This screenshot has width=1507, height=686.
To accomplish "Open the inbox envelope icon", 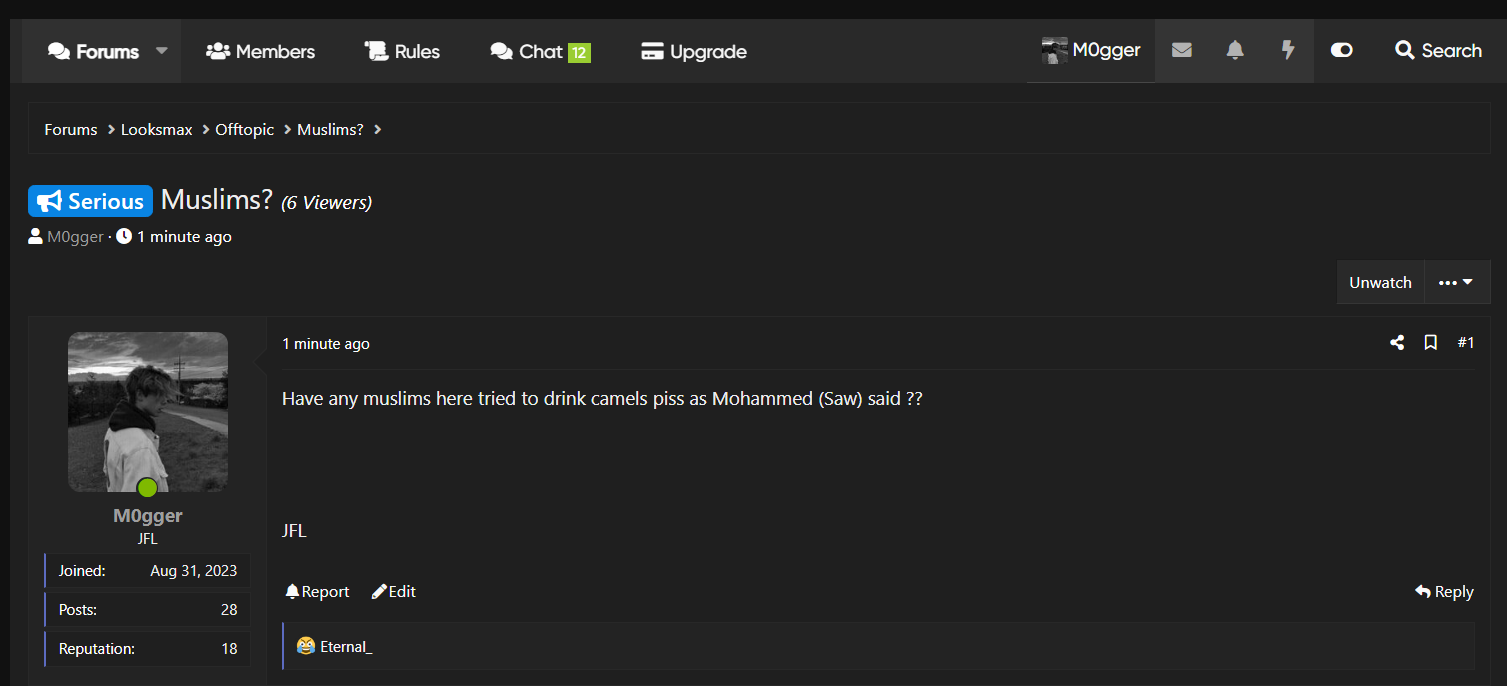I will (x=1182, y=50).
